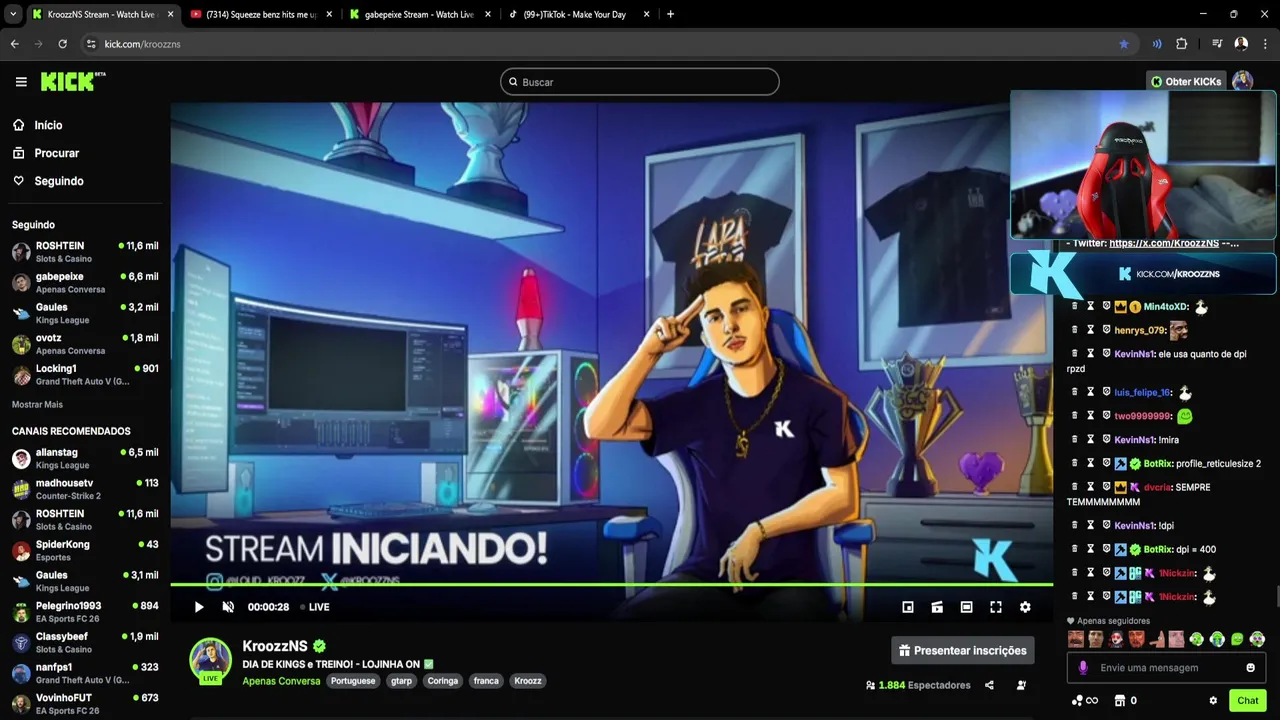Open recommended channel madhousetv
The height and width of the screenshot is (720, 1280).
(85, 489)
